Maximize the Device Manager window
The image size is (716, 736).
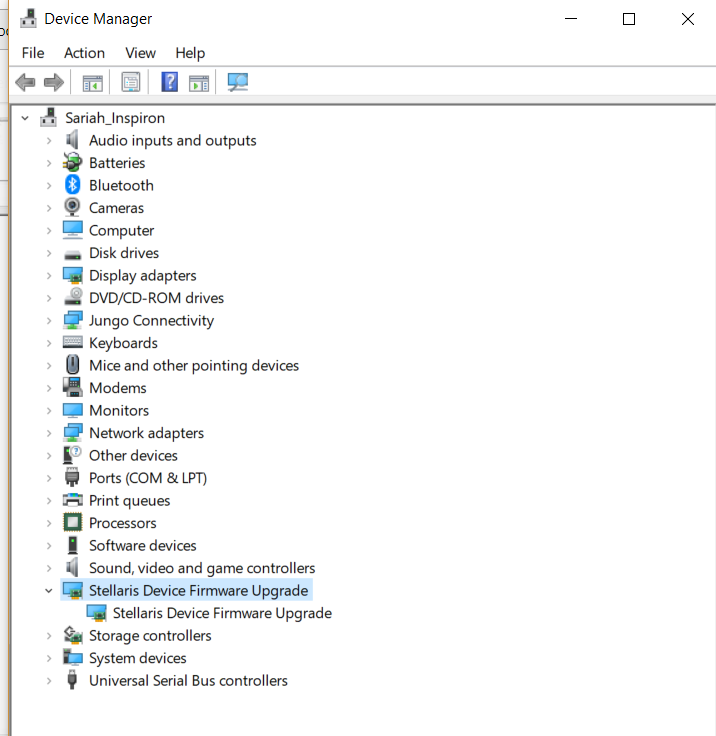629,19
